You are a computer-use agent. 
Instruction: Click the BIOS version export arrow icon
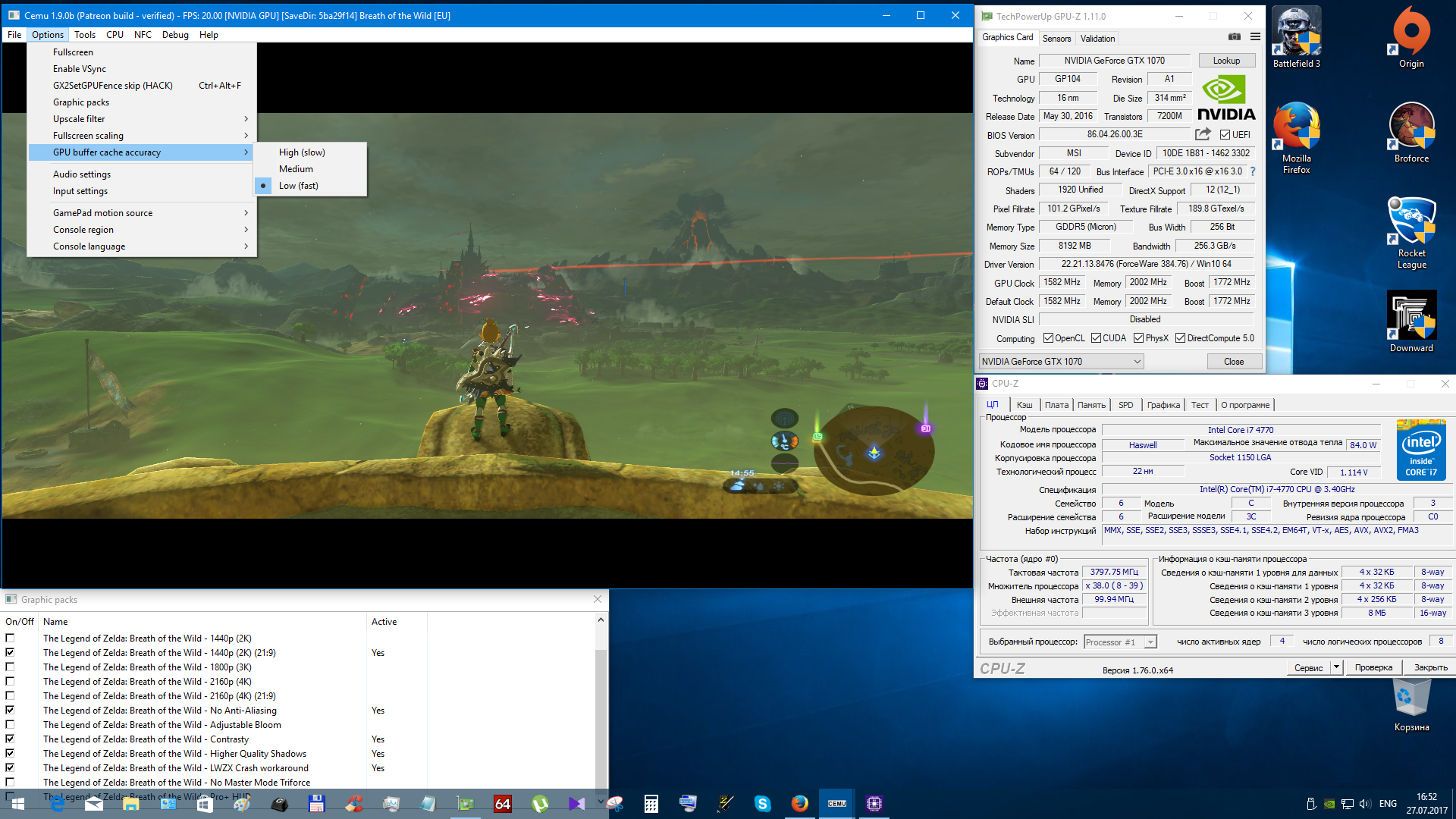1203,134
